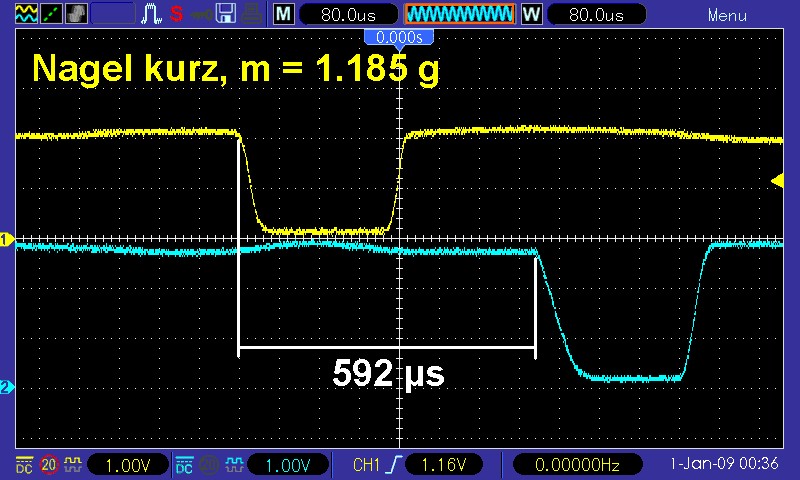Open the Menu at top right

click(x=726, y=15)
